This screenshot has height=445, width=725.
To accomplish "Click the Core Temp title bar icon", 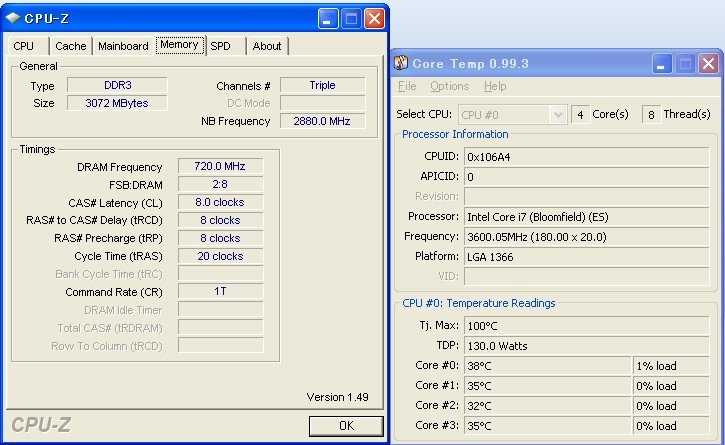I will point(401,64).
